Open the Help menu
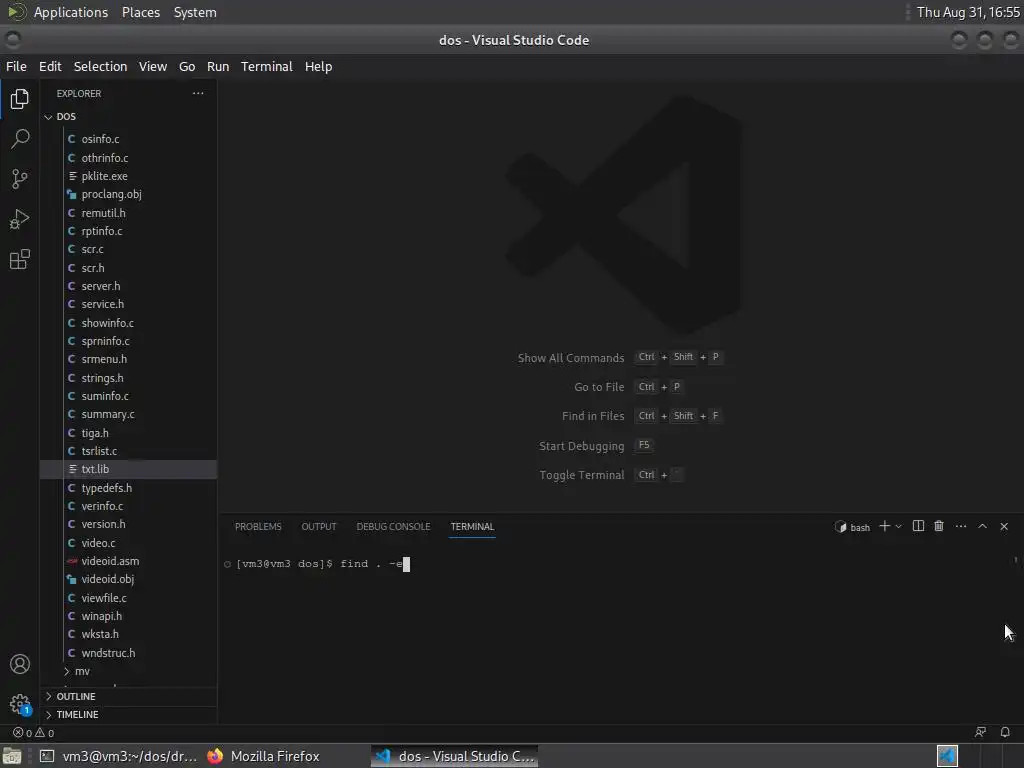This screenshot has width=1024, height=768. [x=318, y=67]
